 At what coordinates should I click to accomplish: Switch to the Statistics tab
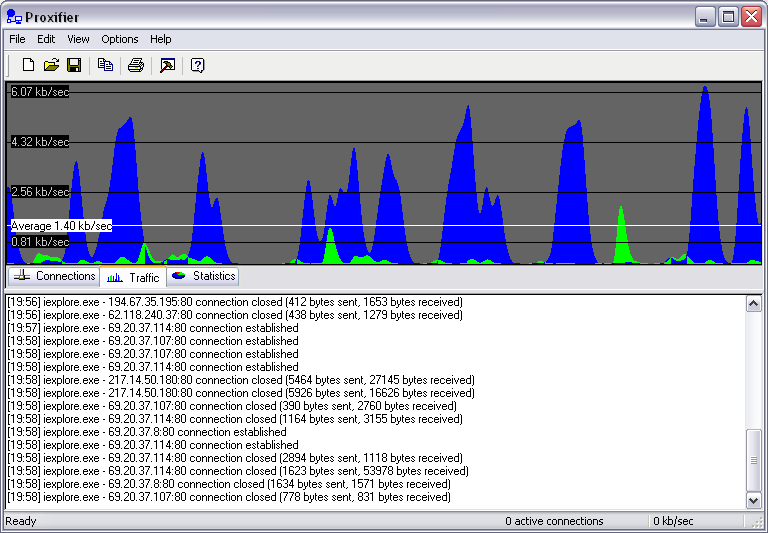pyautogui.click(x=203, y=276)
